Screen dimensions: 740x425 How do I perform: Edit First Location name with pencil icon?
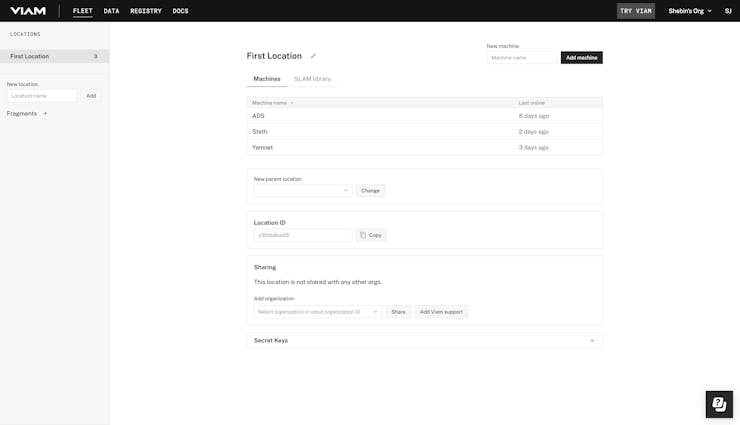pos(313,56)
